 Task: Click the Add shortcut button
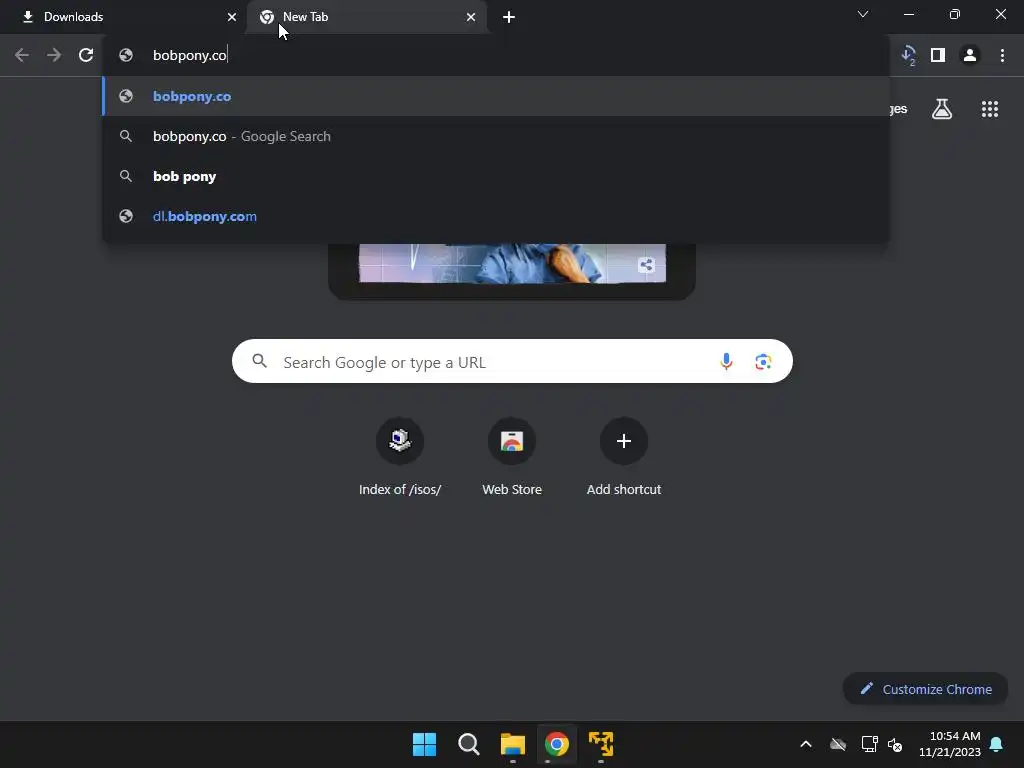tap(624, 457)
